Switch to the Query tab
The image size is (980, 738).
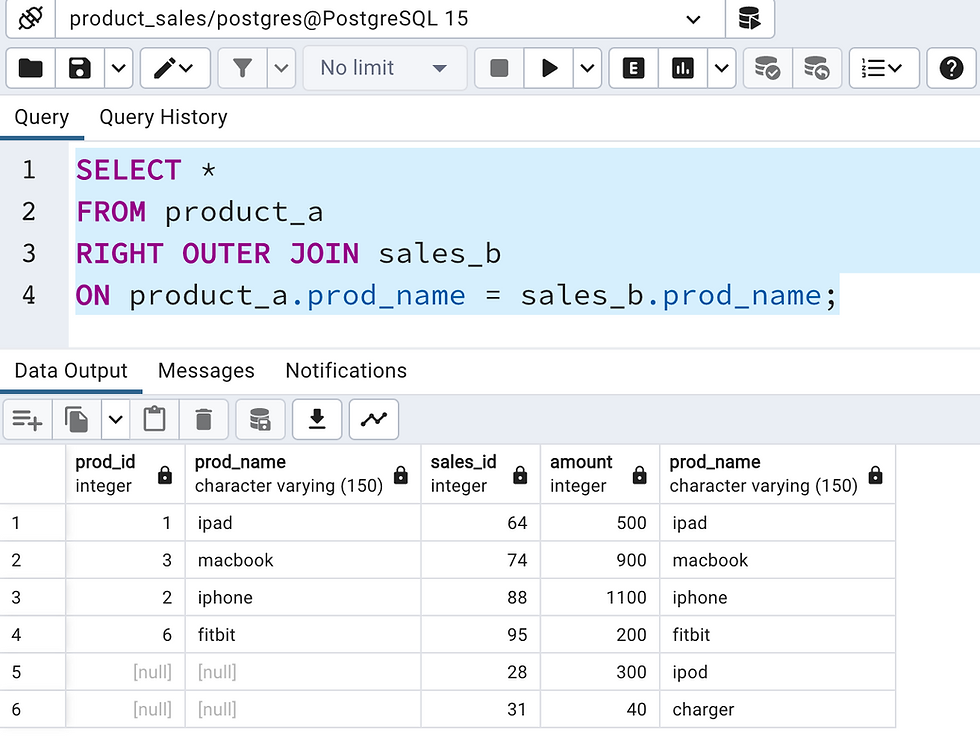(x=42, y=117)
